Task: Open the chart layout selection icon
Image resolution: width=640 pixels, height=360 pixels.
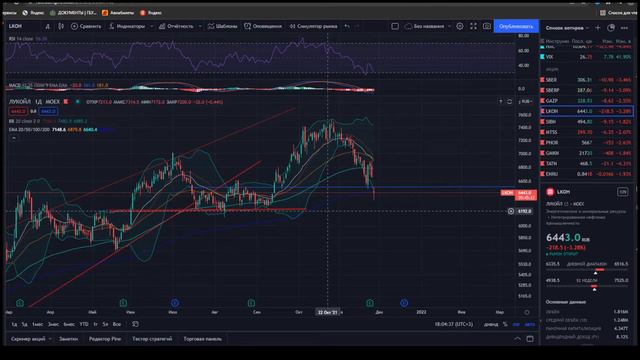Action: click(395, 26)
